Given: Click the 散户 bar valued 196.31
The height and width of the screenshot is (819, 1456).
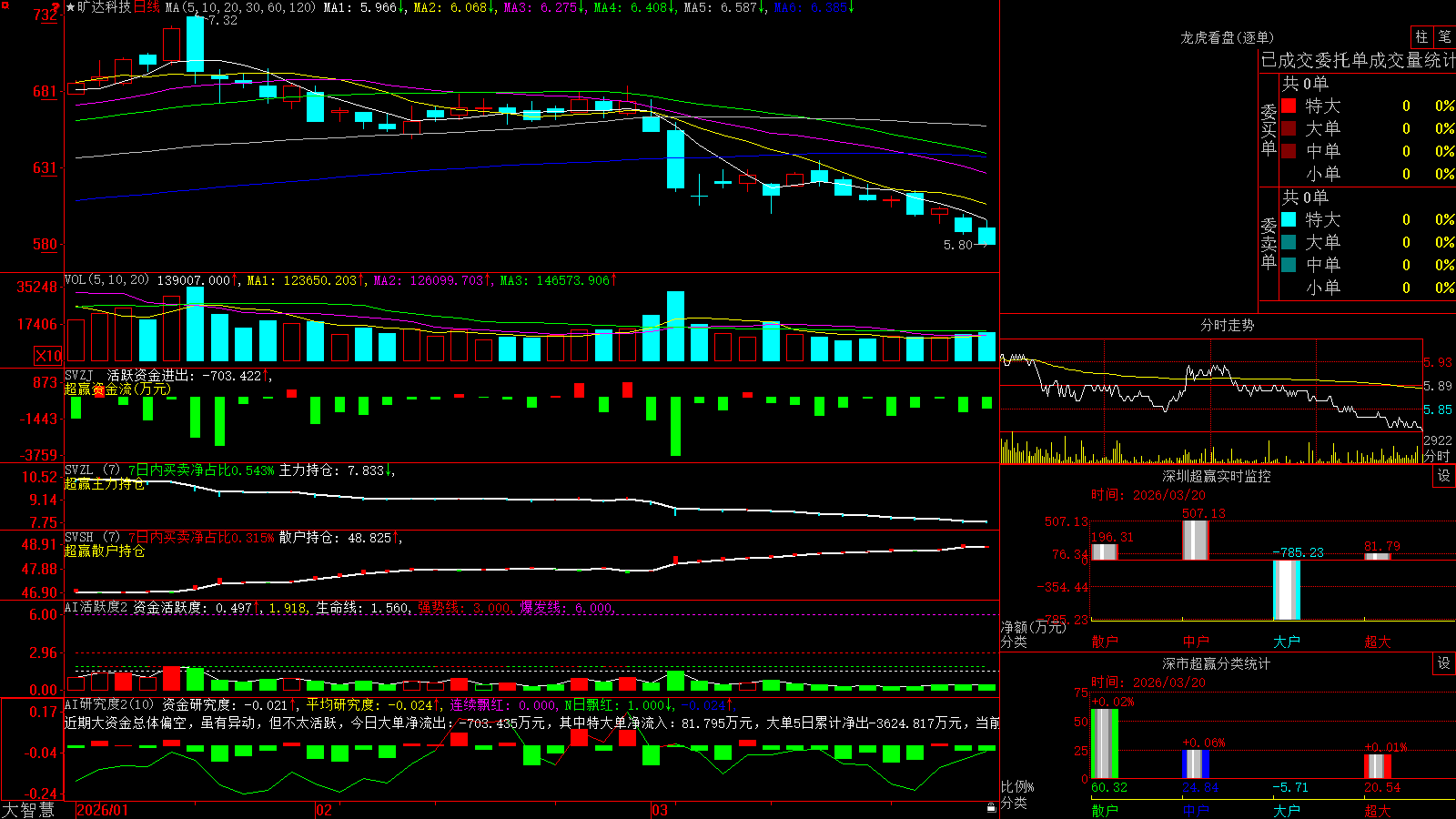Looking at the screenshot, I should 1104,551.
